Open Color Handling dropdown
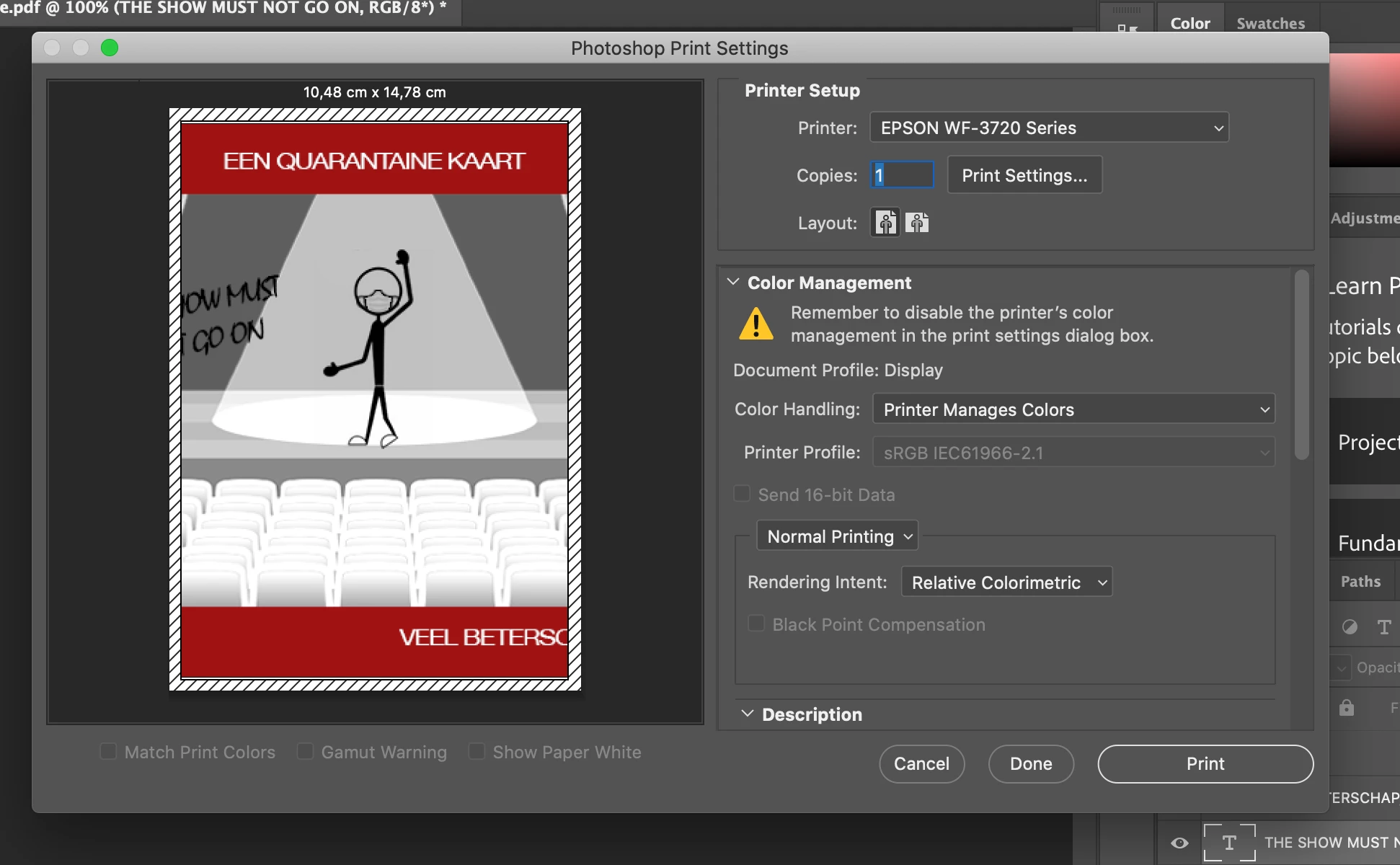1400x865 pixels. pyautogui.click(x=1073, y=409)
